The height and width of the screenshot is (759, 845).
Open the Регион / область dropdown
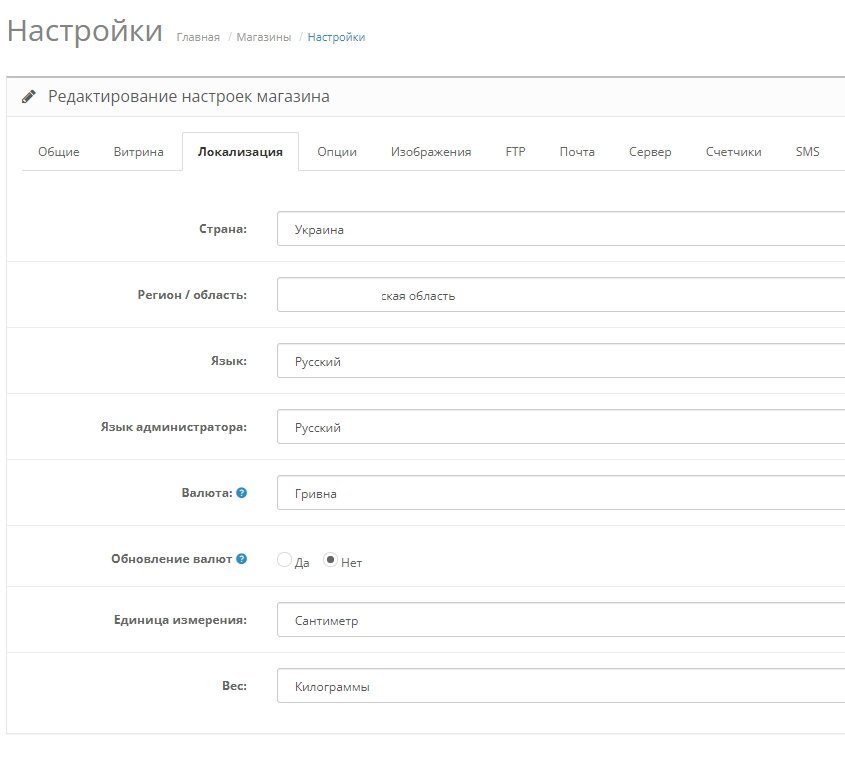tap(561, 294)
